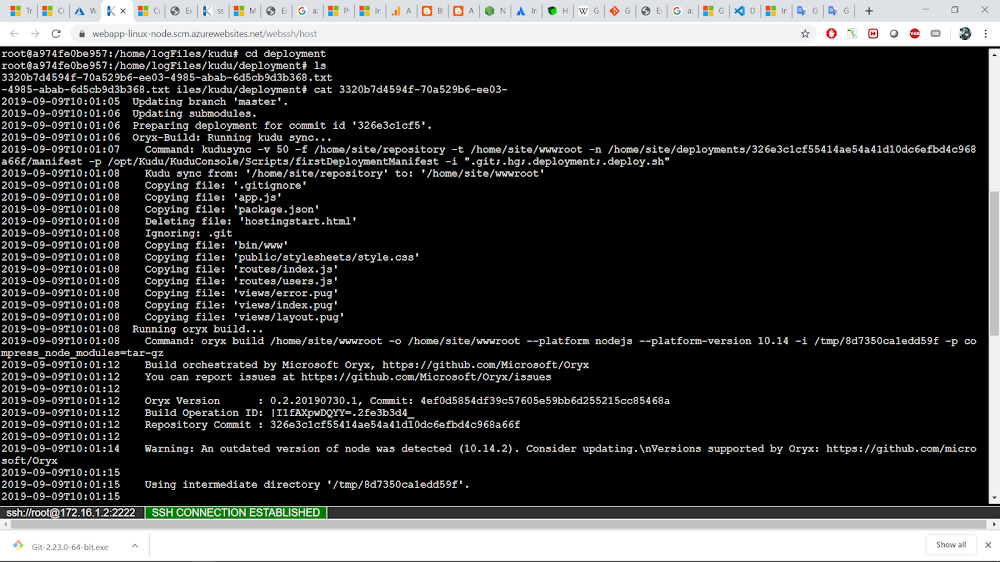Switch to the green cube tab labeled H
This screenshot has width=1000, height=562.
pyautogui.click(x=557, y=11)
